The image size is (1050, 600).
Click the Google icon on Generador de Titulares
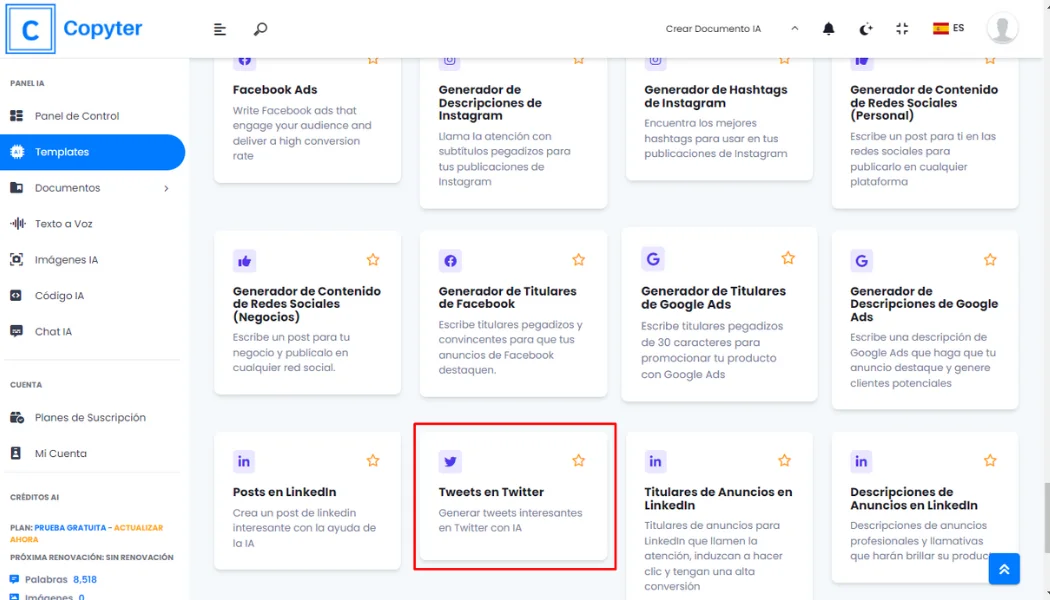pos(653,259)
